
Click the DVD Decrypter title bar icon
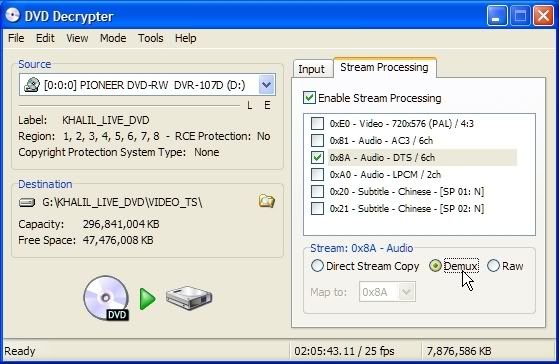[x=13, y=16]
